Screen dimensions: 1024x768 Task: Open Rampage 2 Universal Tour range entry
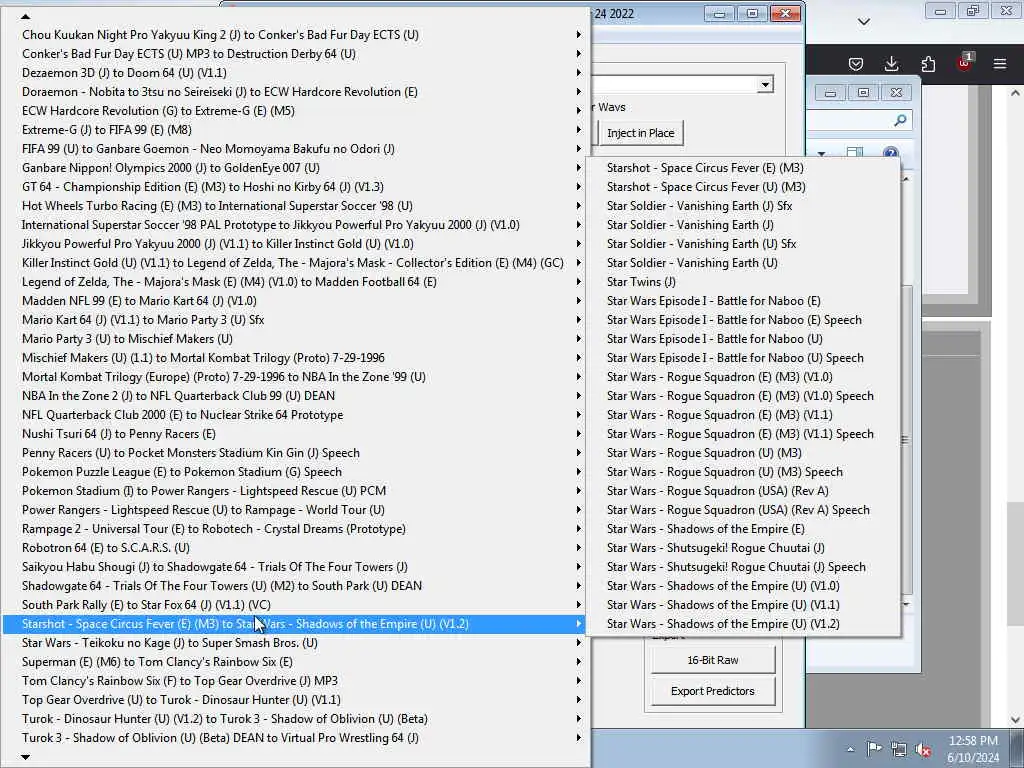click(296, 529)
